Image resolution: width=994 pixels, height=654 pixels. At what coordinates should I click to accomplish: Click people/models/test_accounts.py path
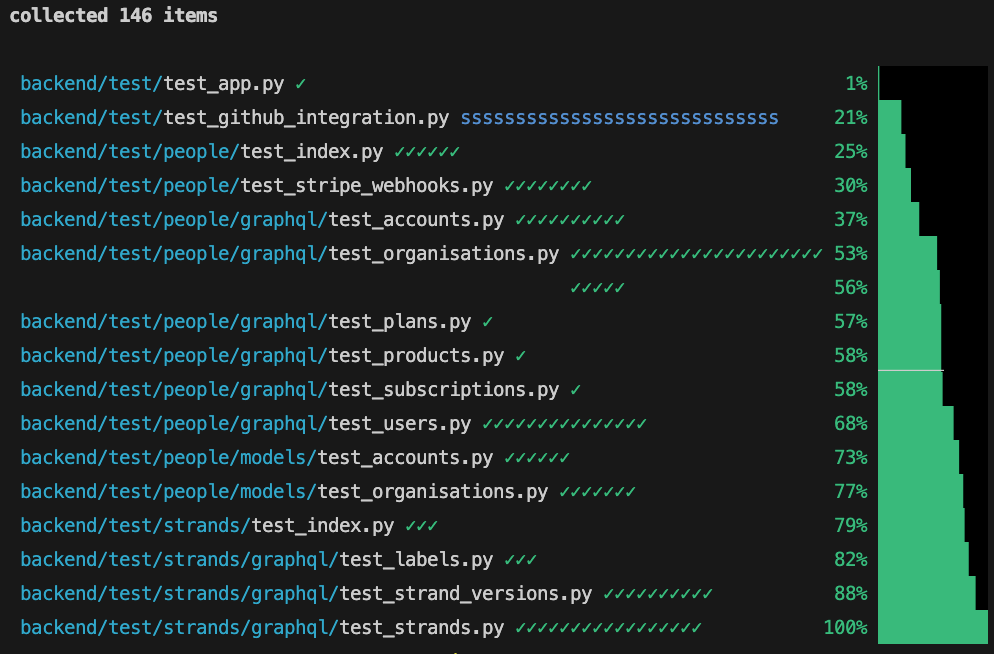257,458
